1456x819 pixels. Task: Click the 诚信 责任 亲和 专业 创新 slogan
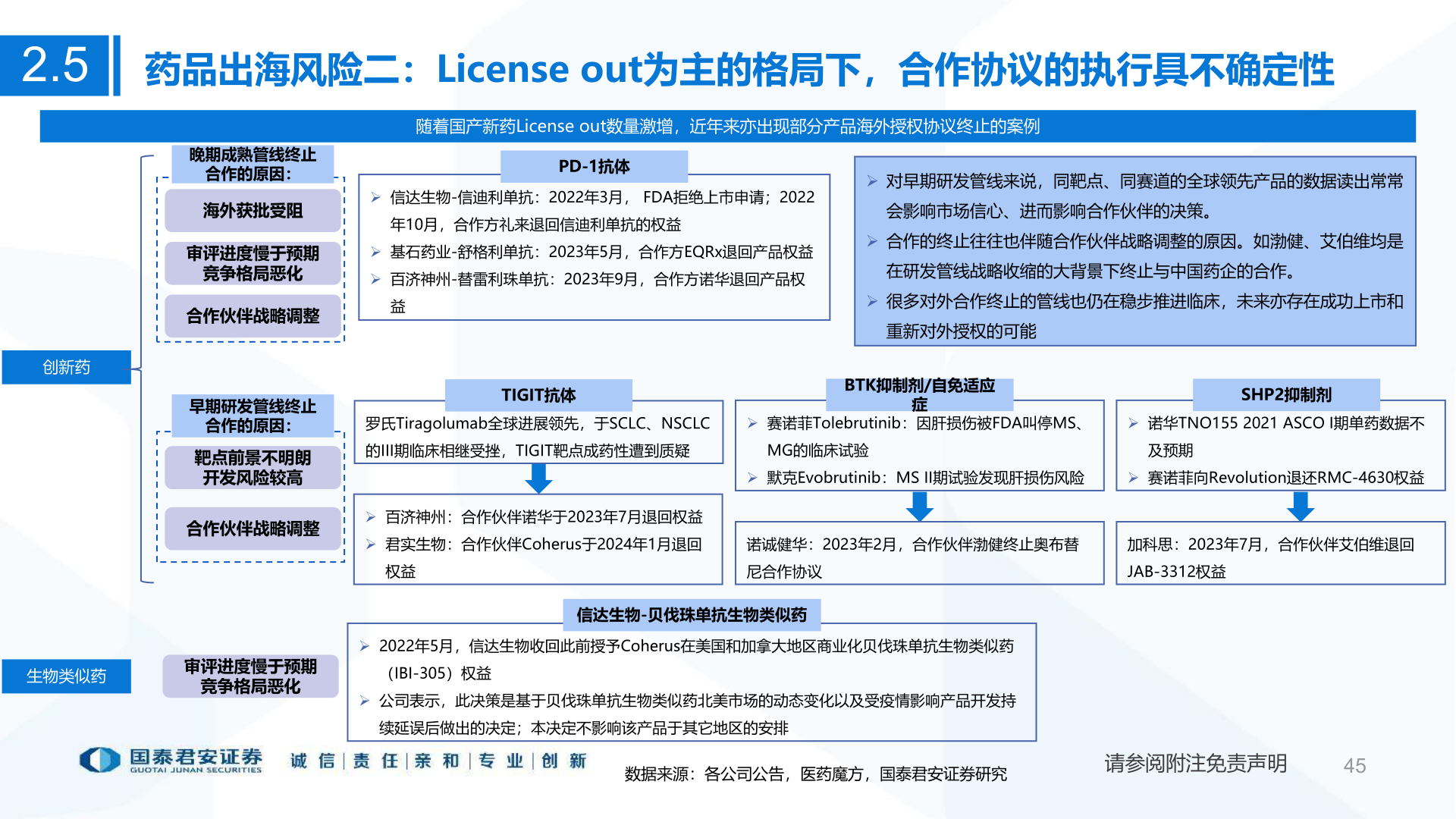[x=438, y=761]
